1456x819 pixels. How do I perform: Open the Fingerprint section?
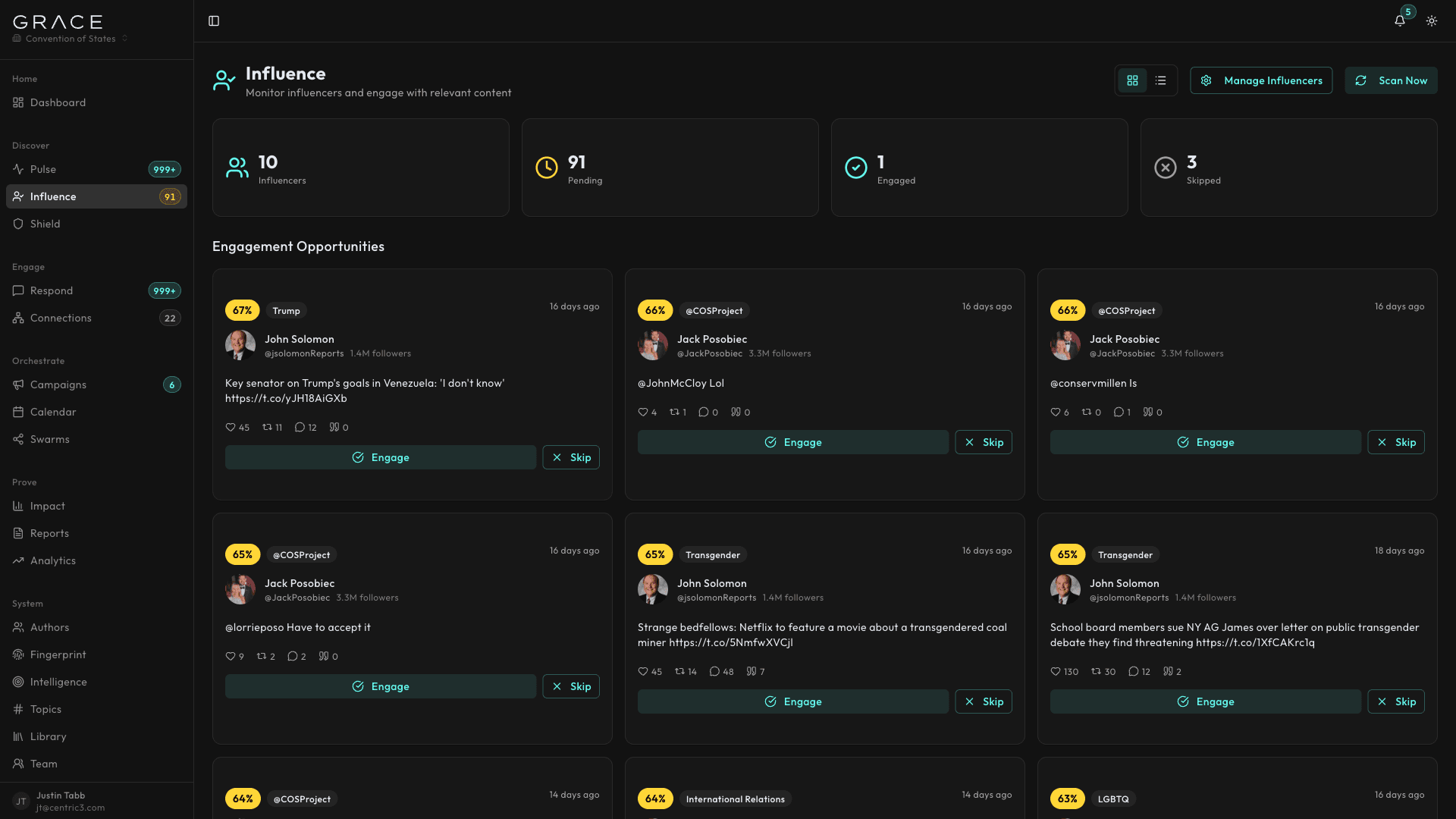(58, 654)
